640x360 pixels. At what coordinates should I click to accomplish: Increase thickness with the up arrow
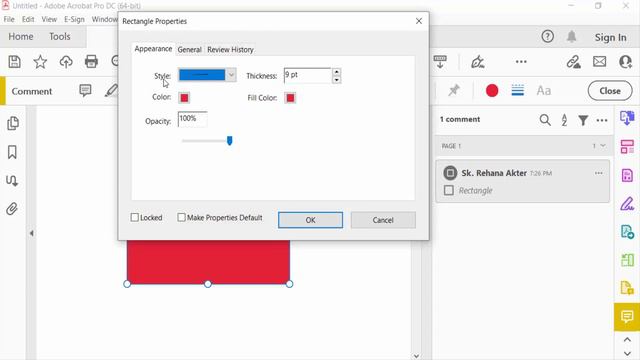pyautogui.click(x=336, y=72)
